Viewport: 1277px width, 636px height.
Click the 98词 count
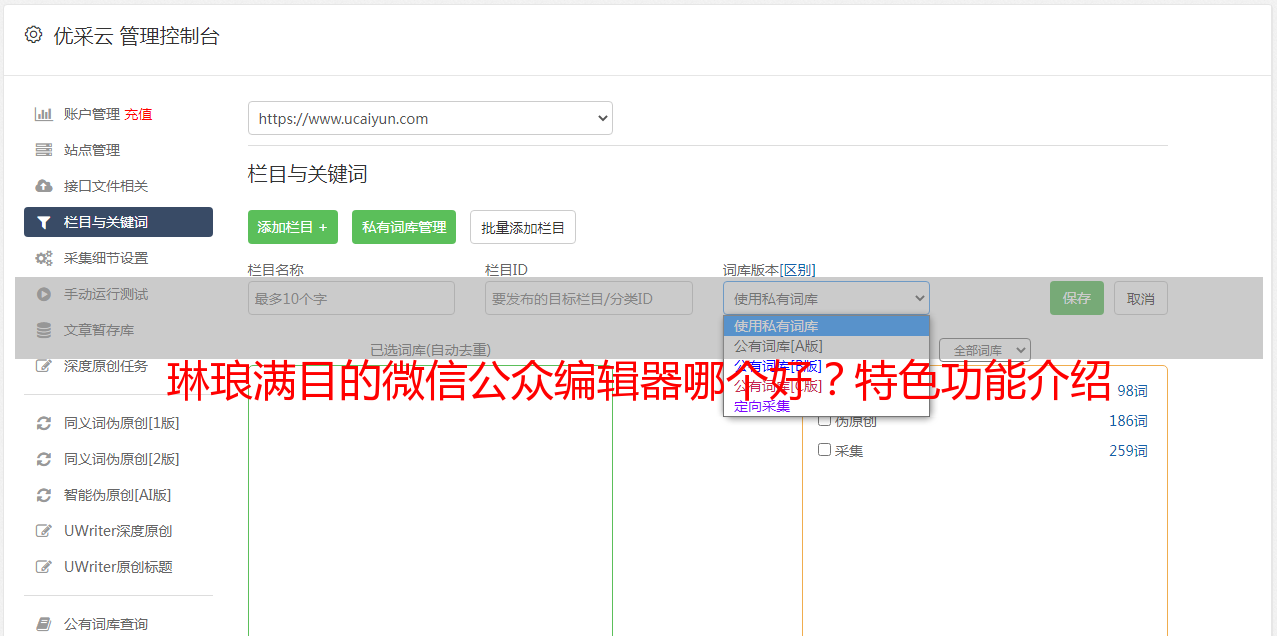coord(1132,391)
